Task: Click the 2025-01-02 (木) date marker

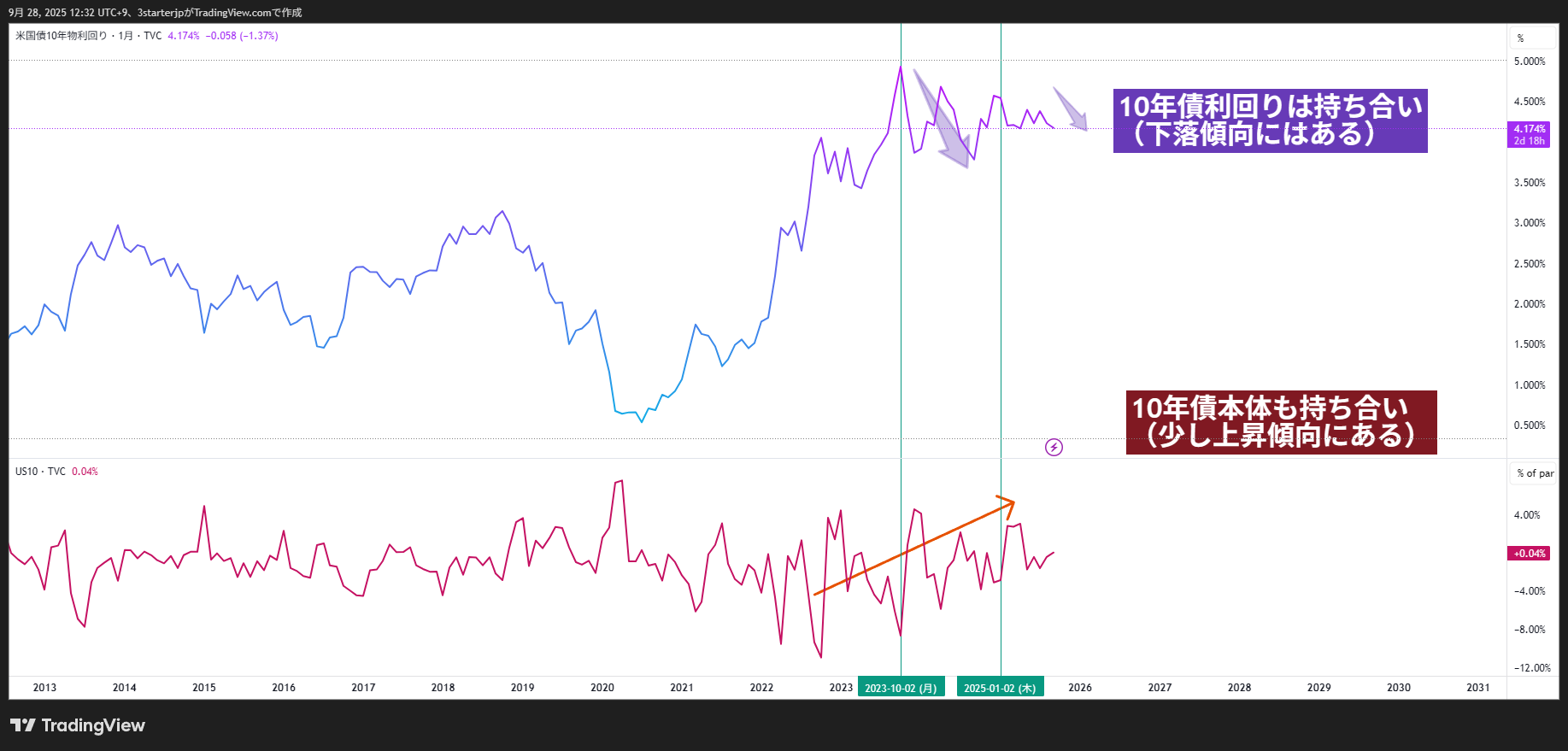Action: pos(1000,688)
